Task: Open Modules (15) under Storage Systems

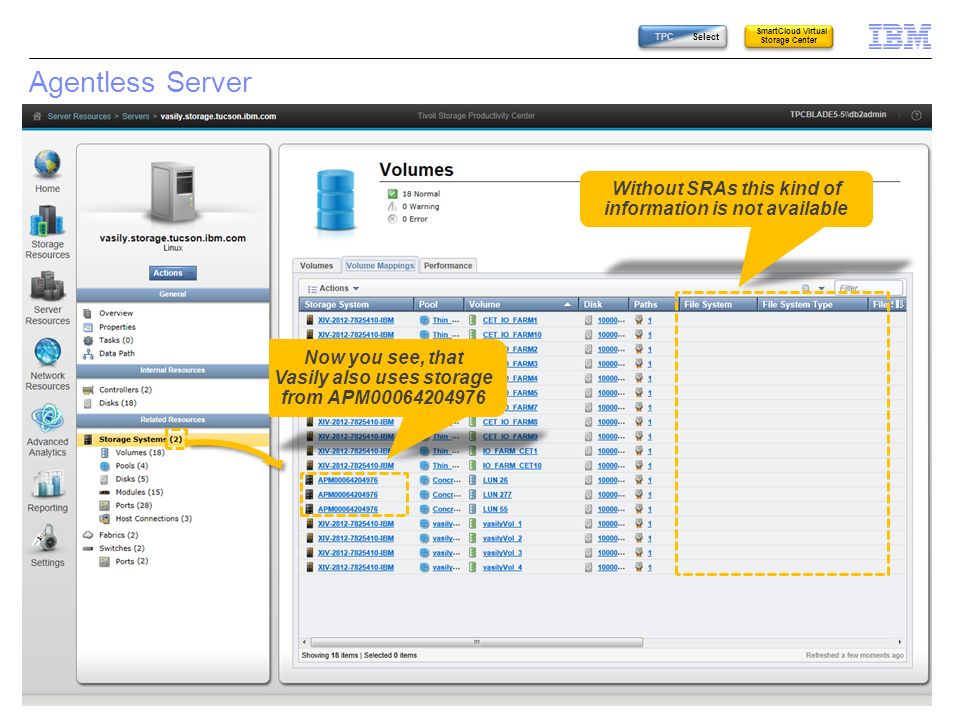Action: (139, 492)
